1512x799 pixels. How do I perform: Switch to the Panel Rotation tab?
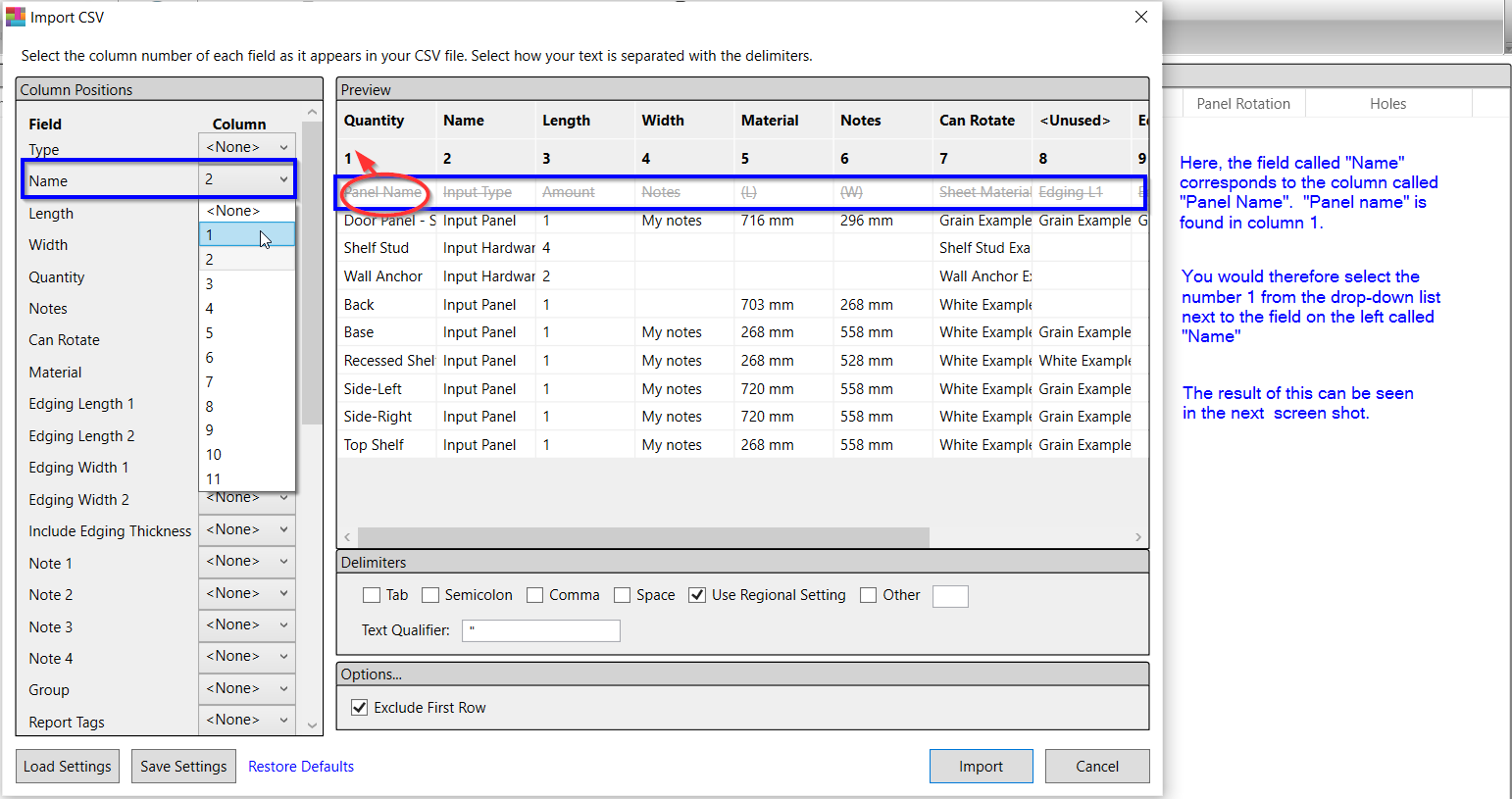[1242, 104]
